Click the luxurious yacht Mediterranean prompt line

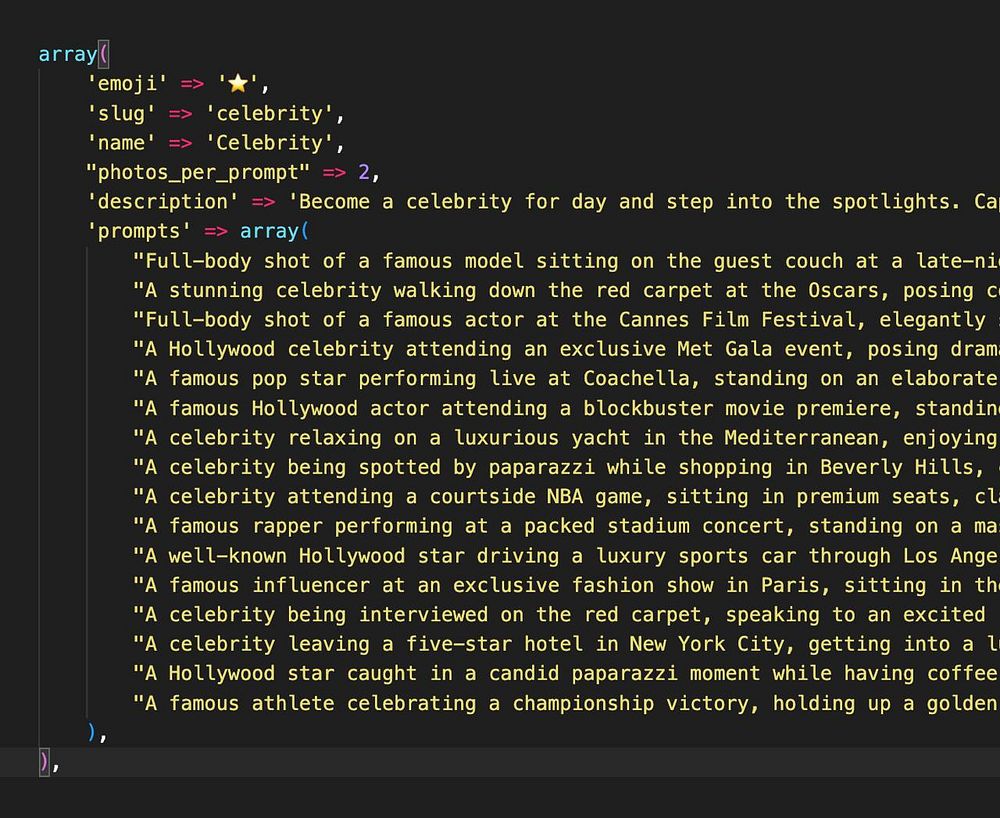pos(566,437)
